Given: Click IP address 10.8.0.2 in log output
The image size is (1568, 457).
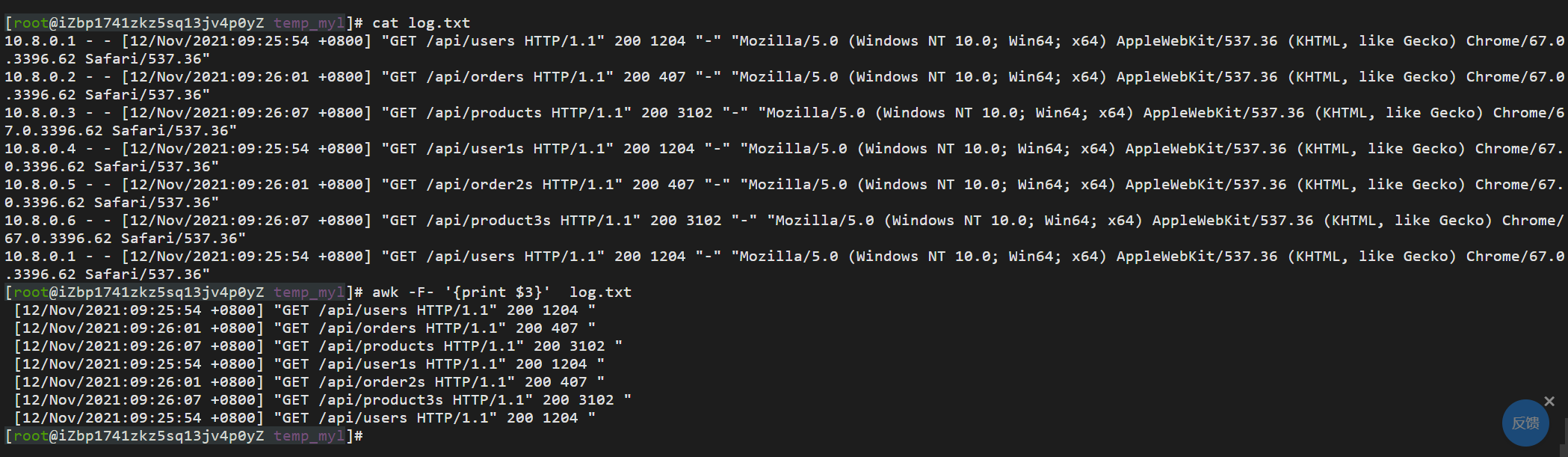Looking at the screenshot, I should [40, 77].
